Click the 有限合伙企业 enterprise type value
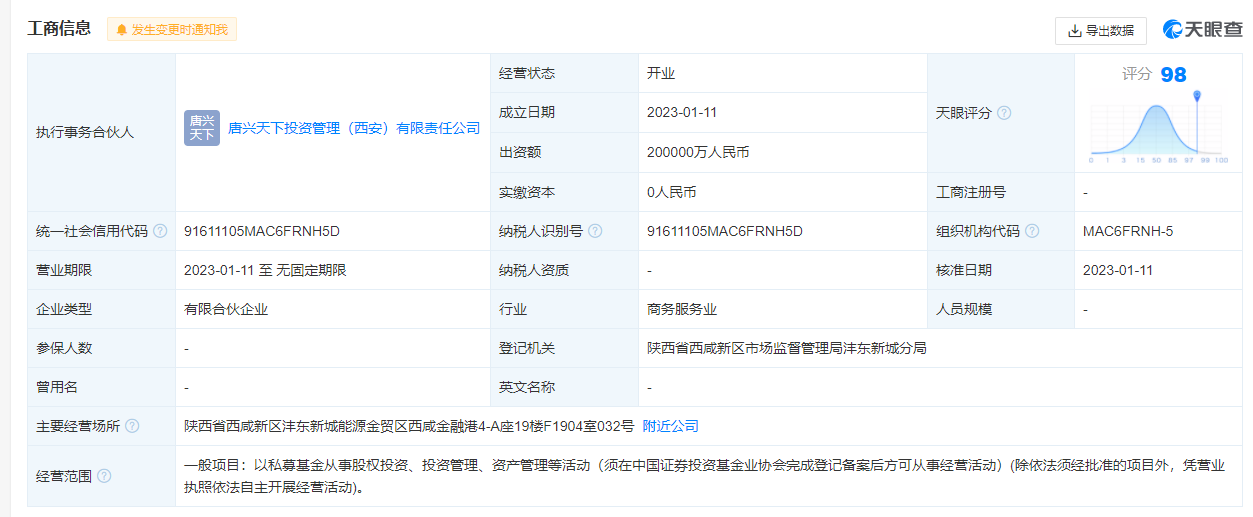Viewport: 1253px width, 517px height. (226, 309)
